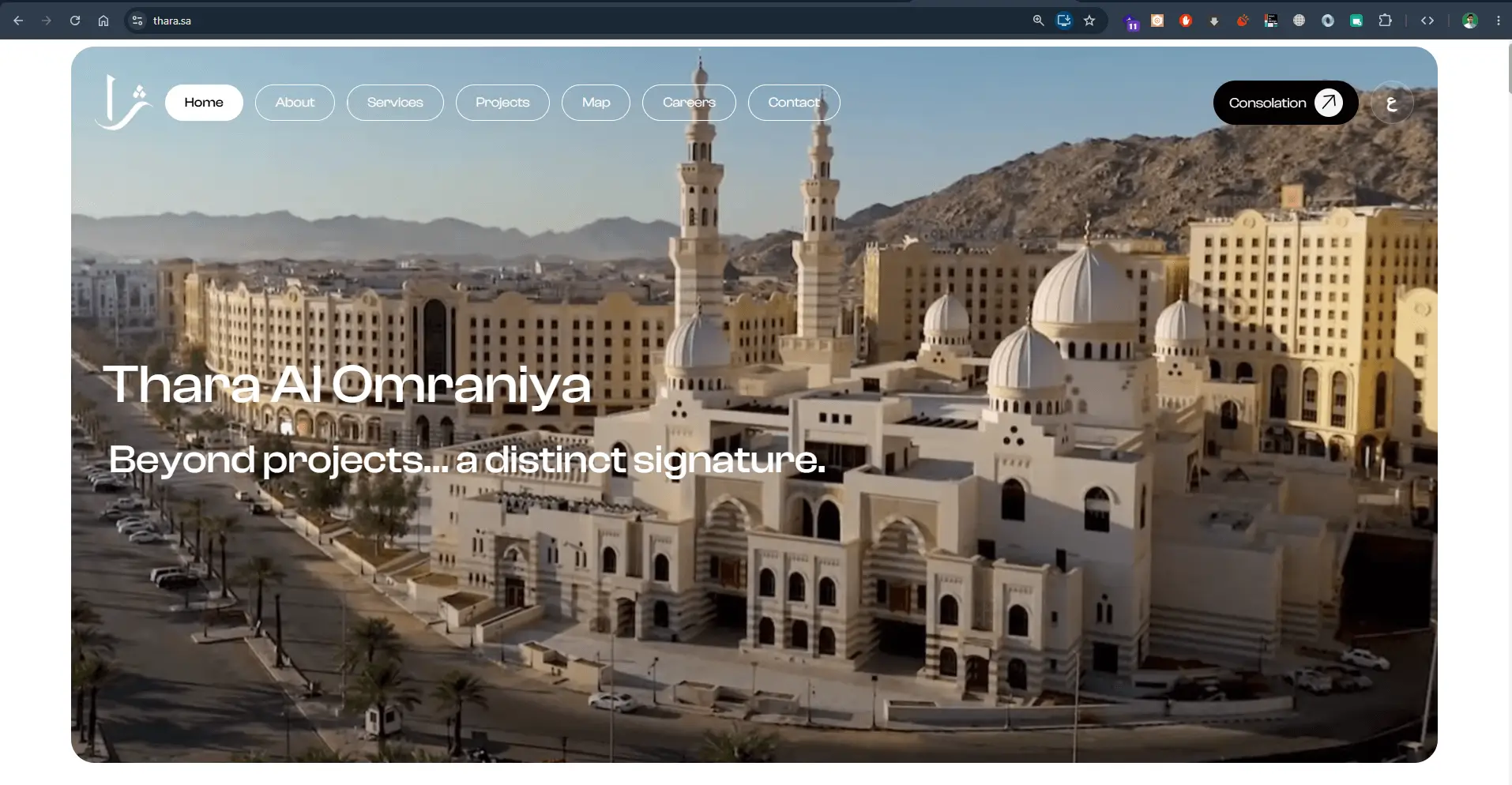Screen dimensions: 1512x785
Task: Open the gray ring extension icon
Action: (x=1328, y=21)
